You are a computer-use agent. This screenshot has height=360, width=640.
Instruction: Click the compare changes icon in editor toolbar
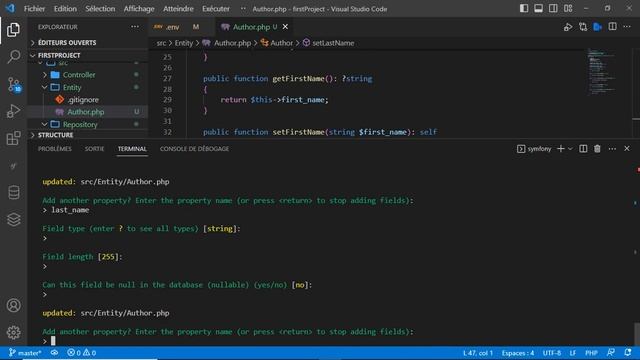[x=583, y=27]
